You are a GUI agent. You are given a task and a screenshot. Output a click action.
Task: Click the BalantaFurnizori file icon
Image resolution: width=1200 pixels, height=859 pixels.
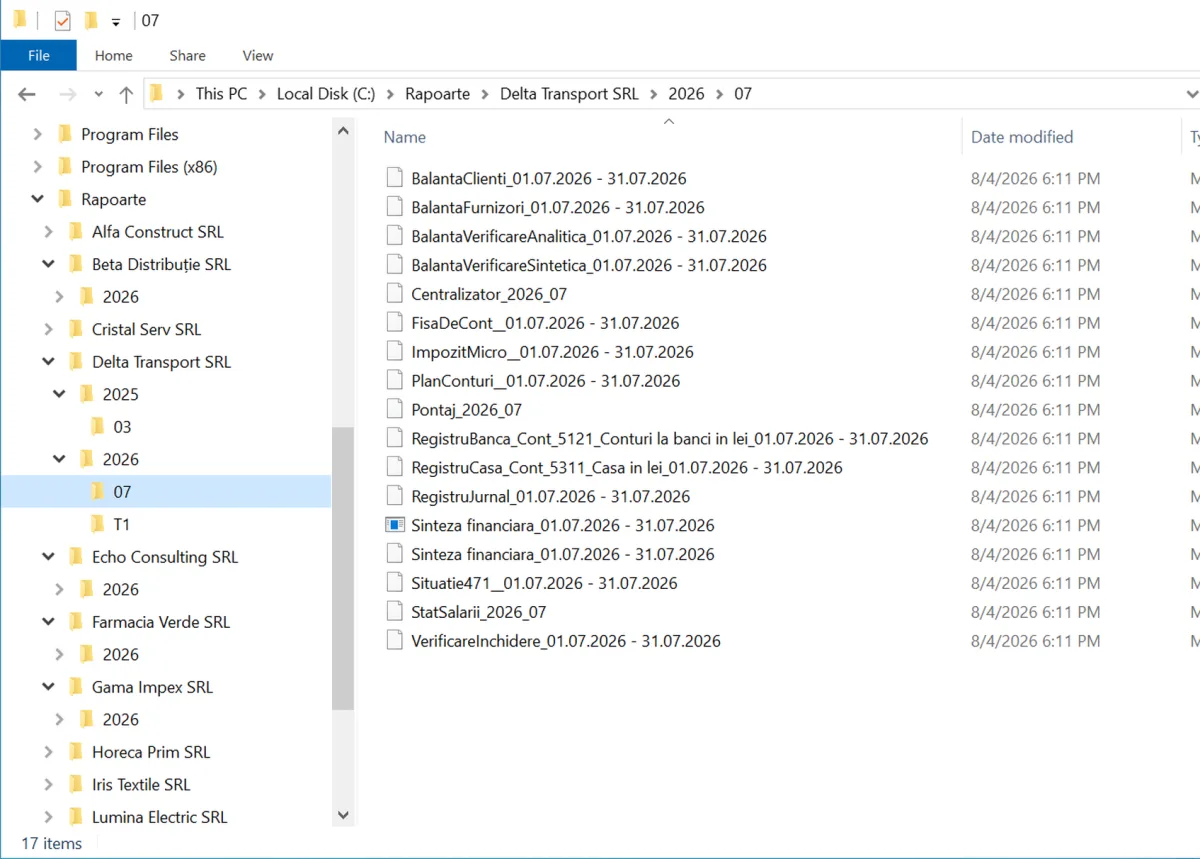click(394, 207)
